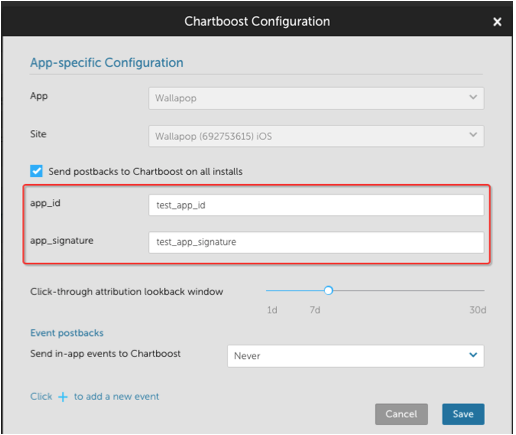Click the plus icon to add event

(63, 397)
